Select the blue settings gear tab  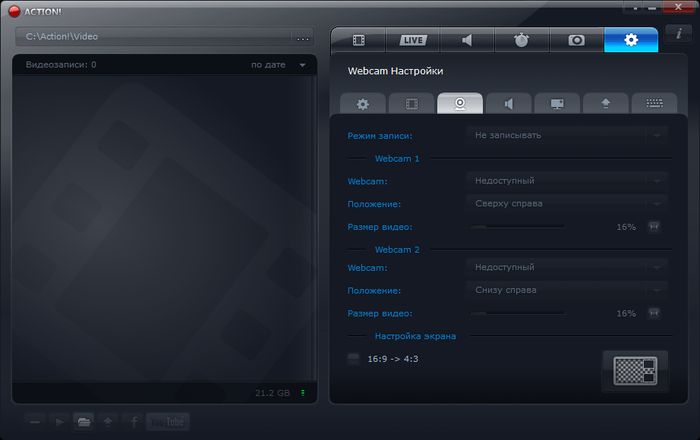(x=631, y=40)
